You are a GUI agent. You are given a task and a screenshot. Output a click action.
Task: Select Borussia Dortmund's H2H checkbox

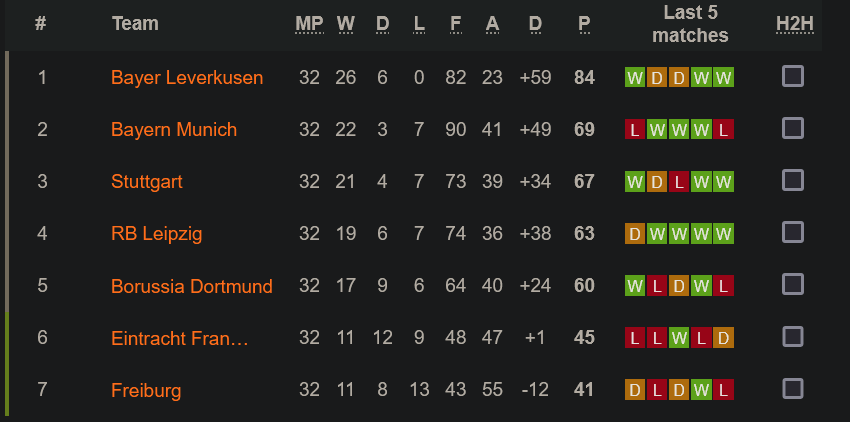coord(793,285)
